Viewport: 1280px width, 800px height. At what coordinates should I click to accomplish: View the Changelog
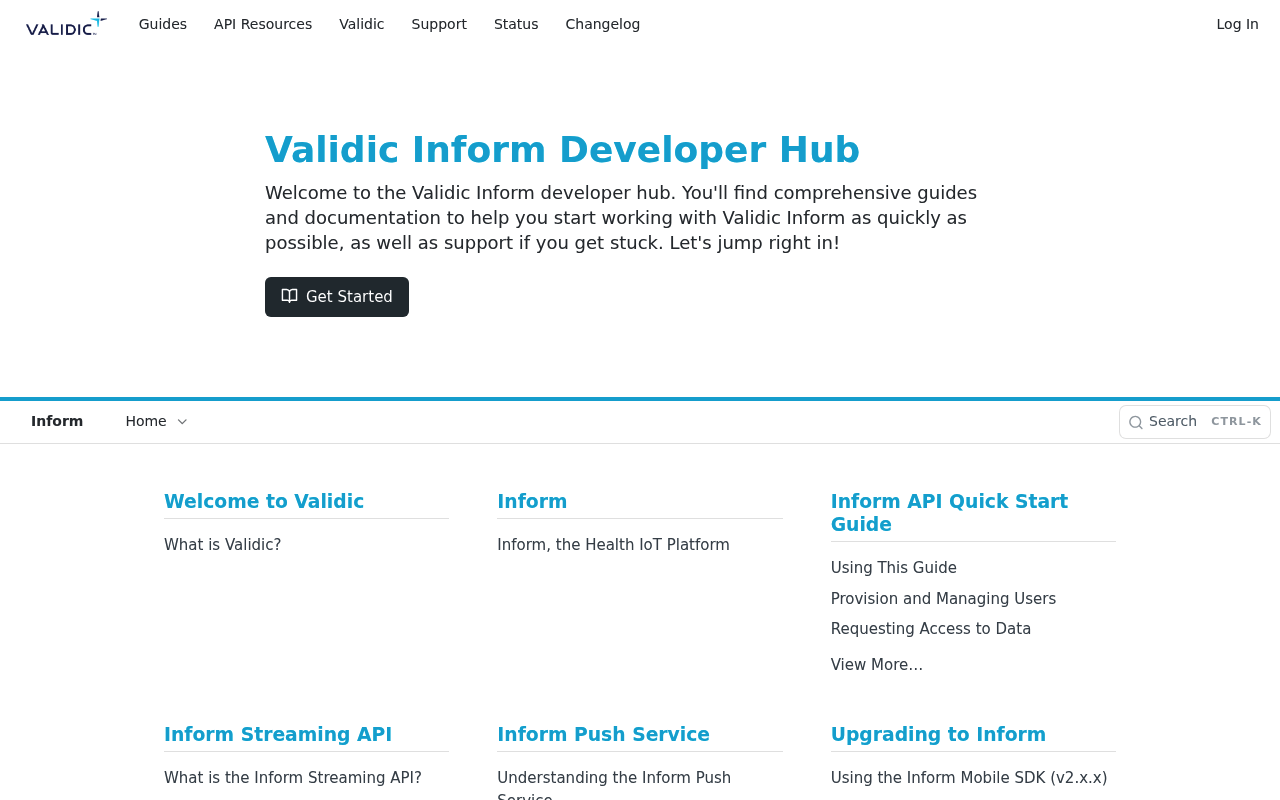pos(603,24)
